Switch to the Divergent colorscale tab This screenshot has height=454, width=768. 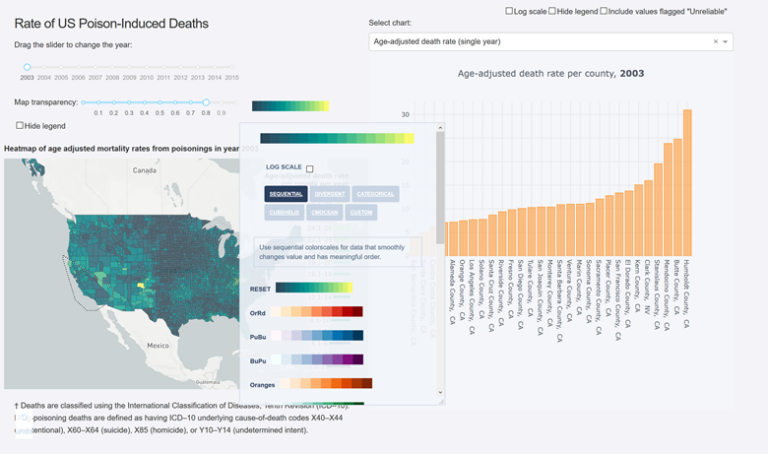pyautogui.click(x=329, y=194)
